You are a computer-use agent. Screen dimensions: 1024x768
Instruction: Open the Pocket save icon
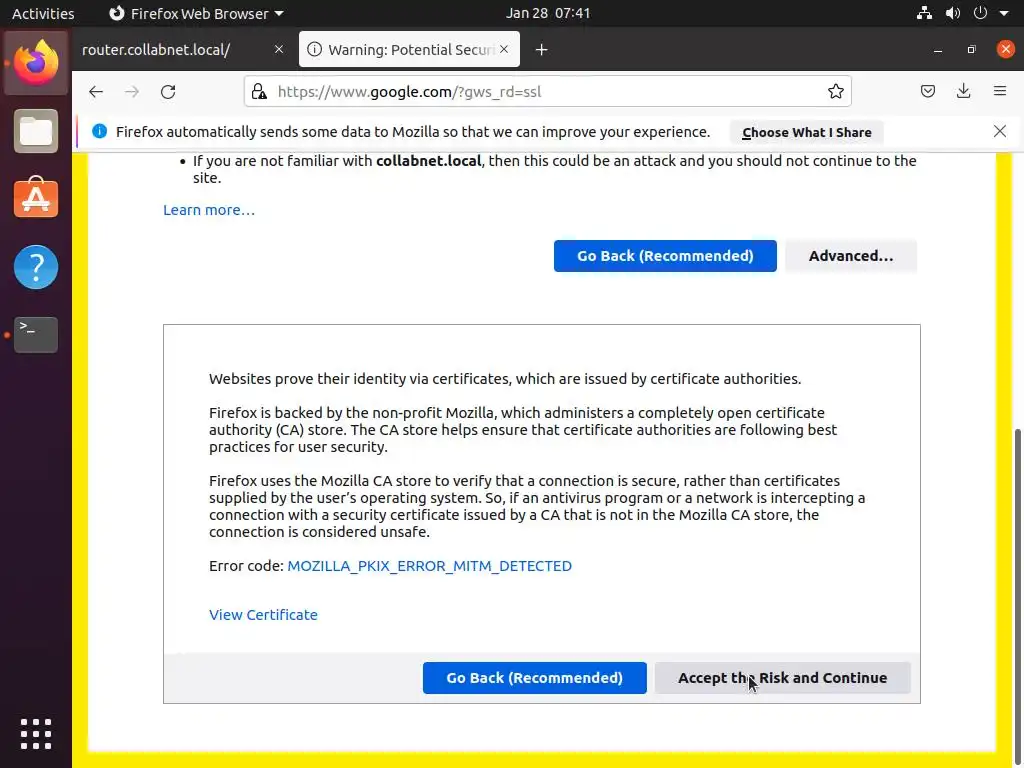(927, 91)
